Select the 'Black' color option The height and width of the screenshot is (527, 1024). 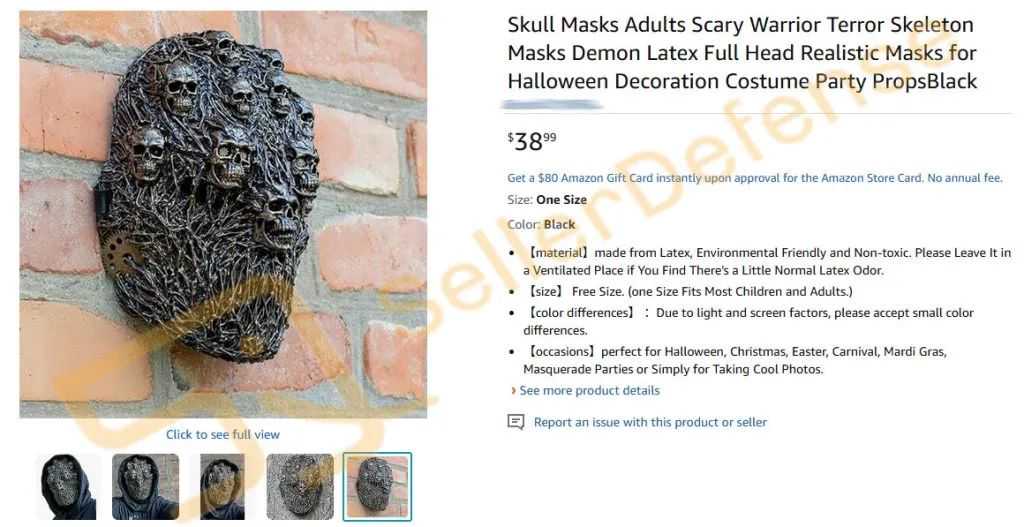click(x=559, y=224)
